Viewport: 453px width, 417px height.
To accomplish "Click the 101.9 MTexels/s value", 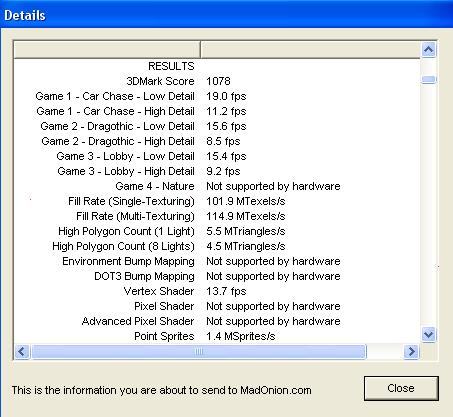I will [x=246, y=201].
